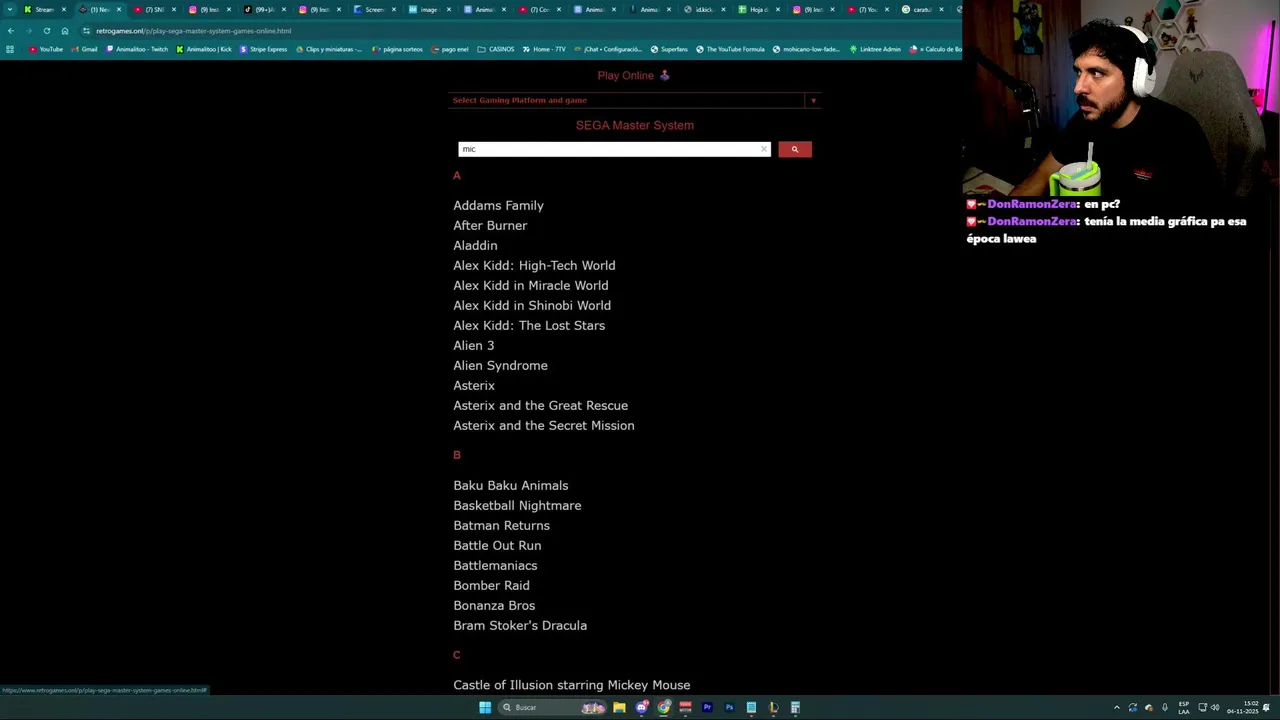Open Adobe Premiere Pro from taskbar
1280x720 pixels.
pos(707,707)
